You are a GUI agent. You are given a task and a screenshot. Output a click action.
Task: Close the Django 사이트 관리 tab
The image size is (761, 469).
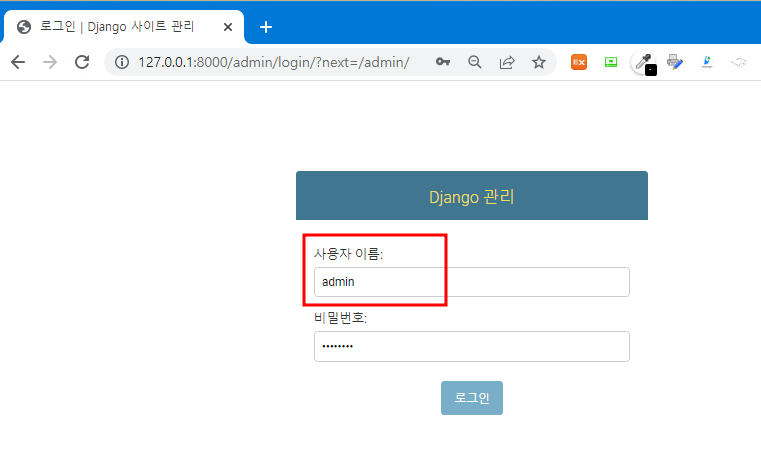point(228,27)
